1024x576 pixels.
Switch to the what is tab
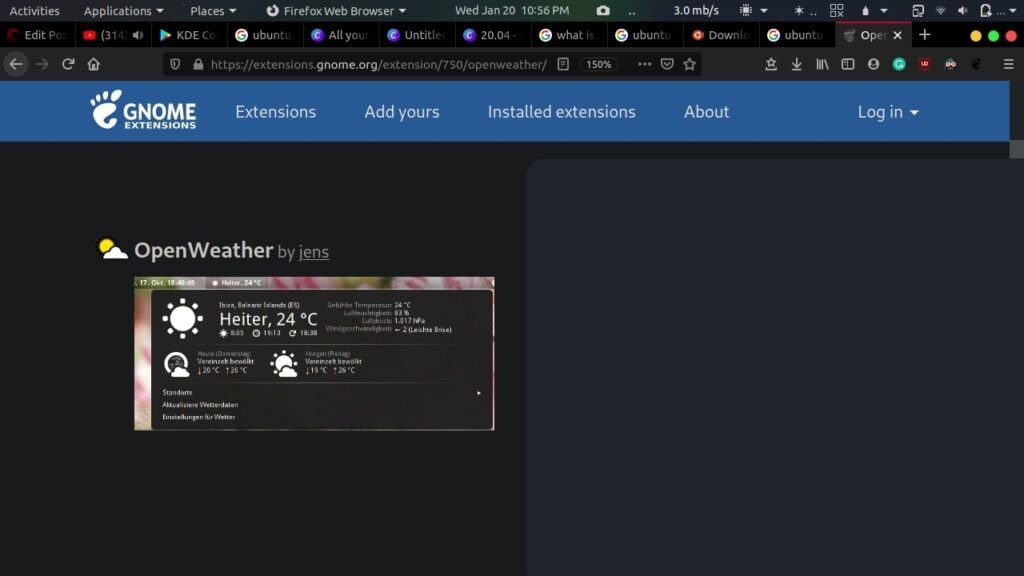tap(569, 35)
